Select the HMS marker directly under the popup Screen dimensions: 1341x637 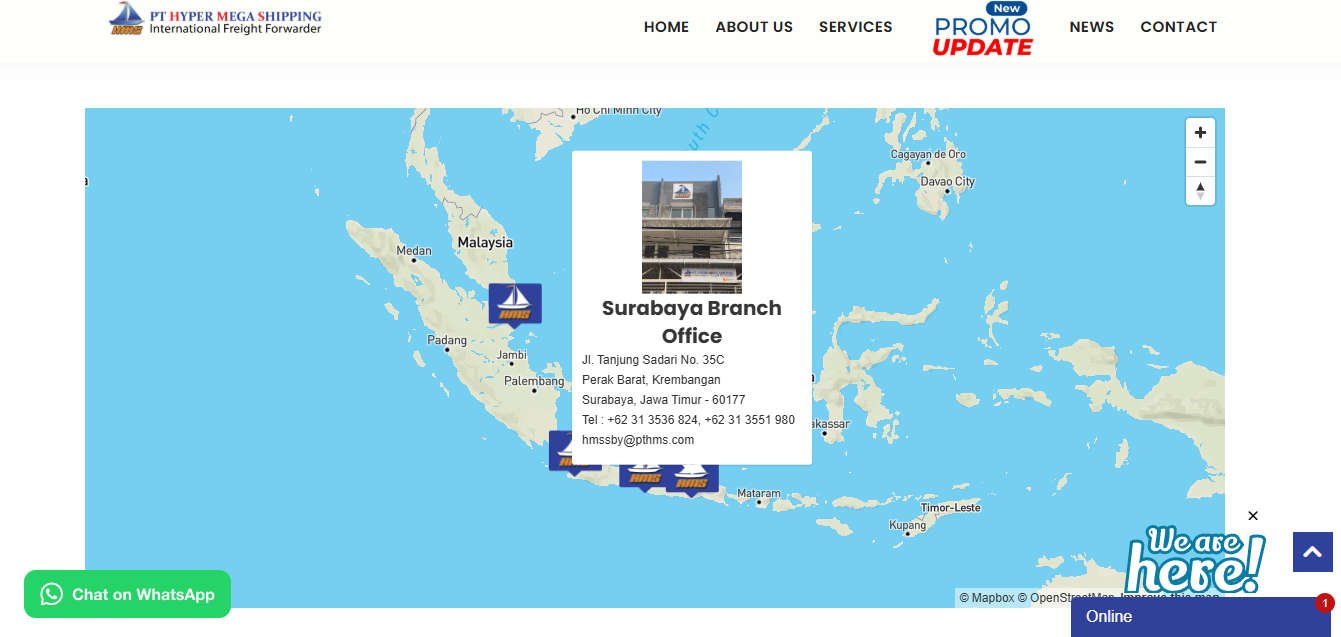(645, 478)
